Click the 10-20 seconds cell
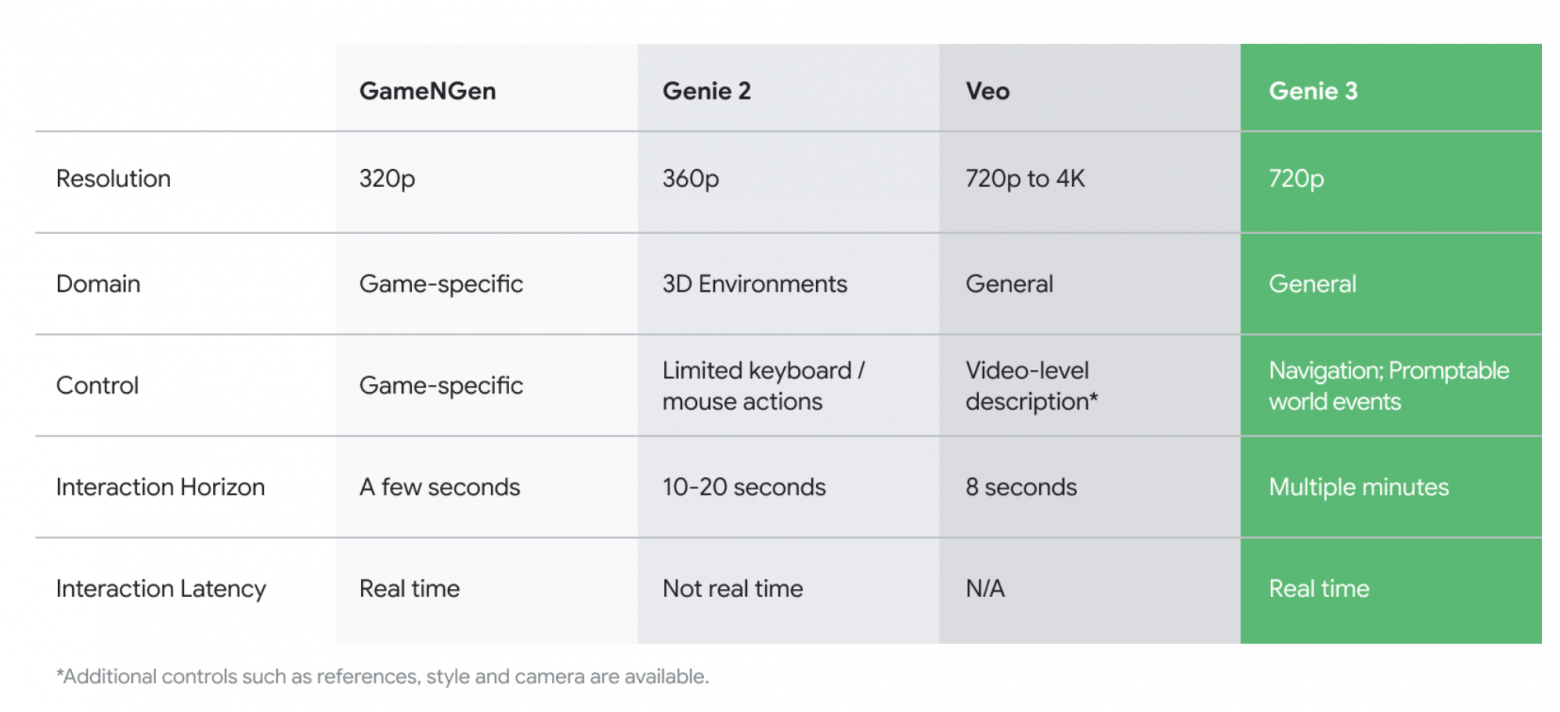 pyautogui.click(x=744, y=488)
